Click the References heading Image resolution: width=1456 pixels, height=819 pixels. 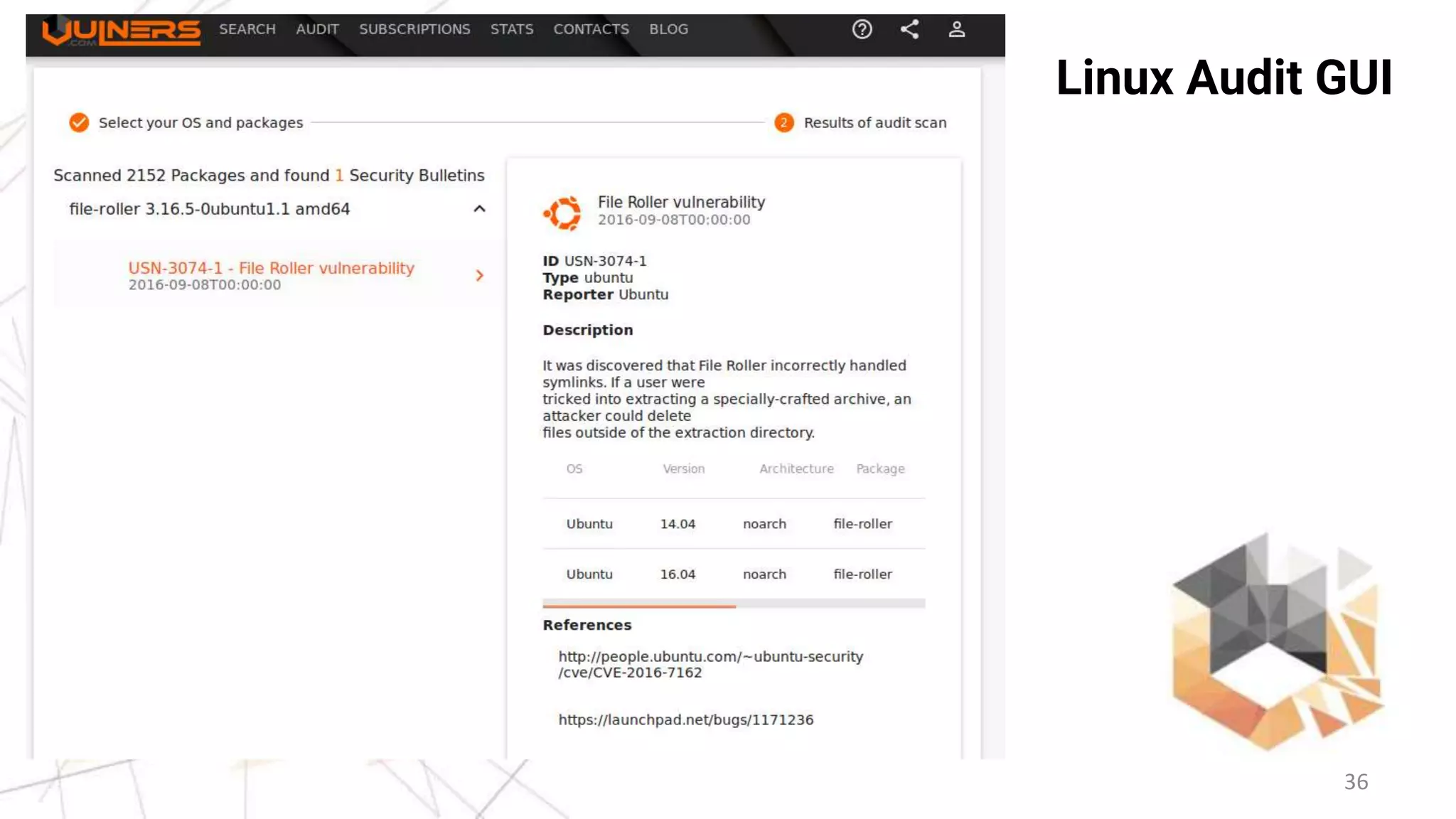(x=587, y=625)
